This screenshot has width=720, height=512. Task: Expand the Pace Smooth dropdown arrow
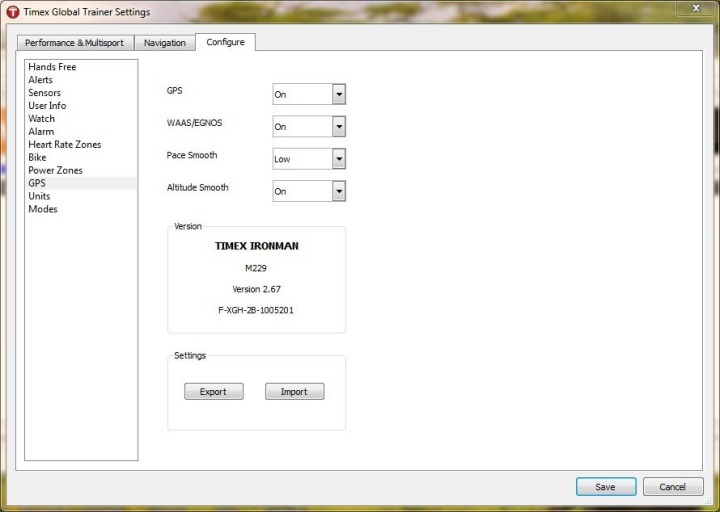click(x=339, y=159)
